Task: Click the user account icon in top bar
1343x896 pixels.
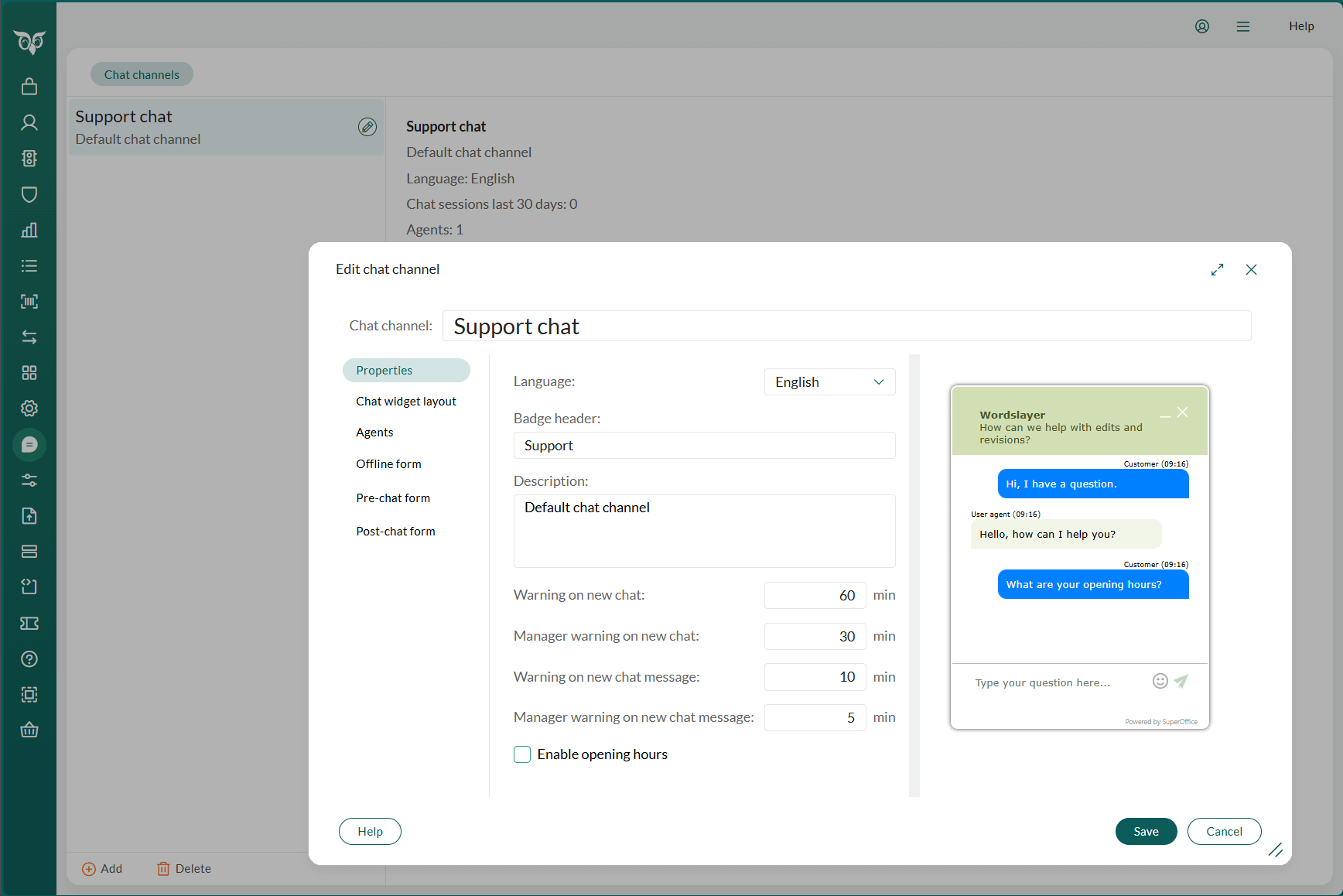Action: [x=1202, y=26]
